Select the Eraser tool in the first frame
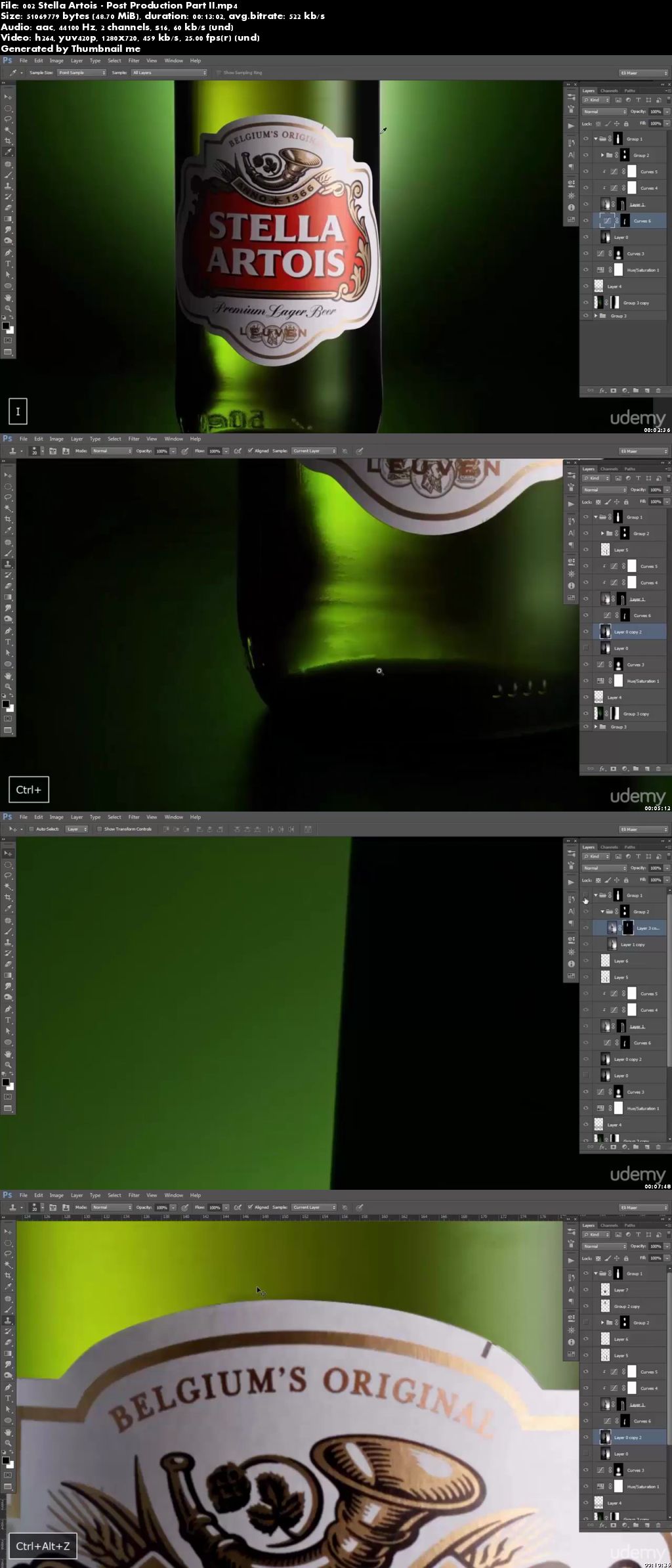 (x=9, y=208)
